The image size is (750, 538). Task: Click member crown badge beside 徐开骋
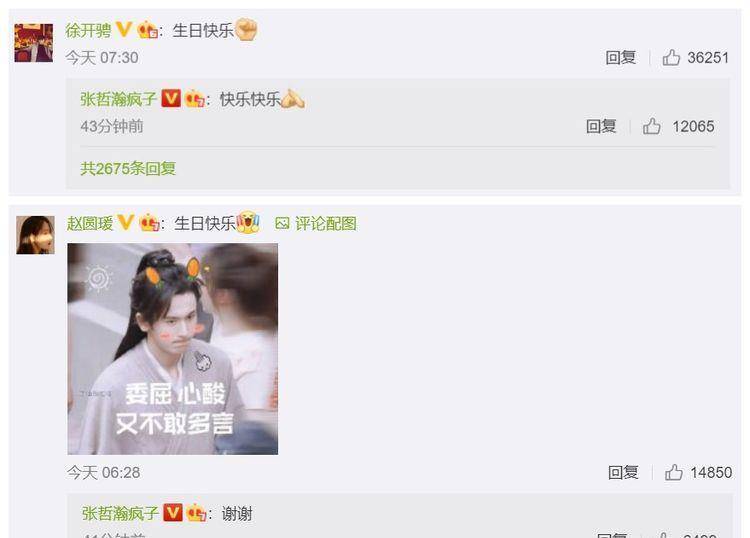147,31
